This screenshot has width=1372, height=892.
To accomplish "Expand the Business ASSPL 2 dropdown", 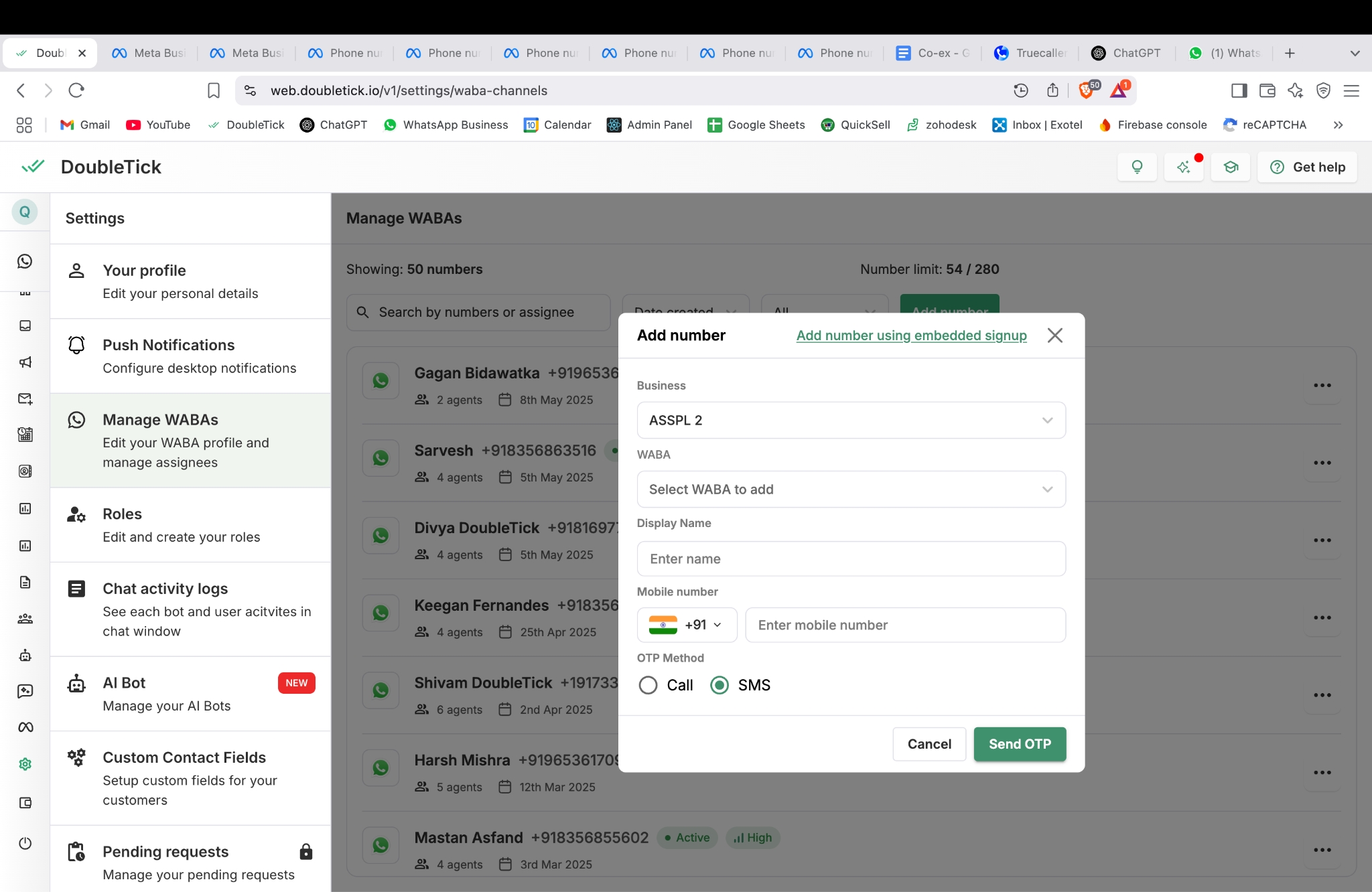I will 851,421.
